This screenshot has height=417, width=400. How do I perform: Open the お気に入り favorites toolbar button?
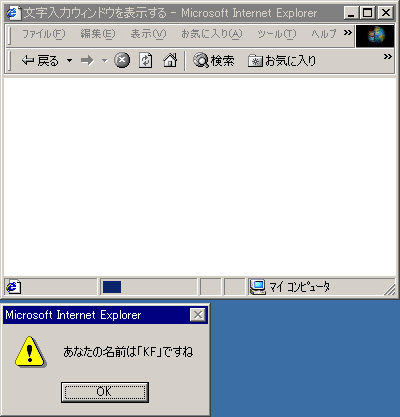(x=282, y=61)
